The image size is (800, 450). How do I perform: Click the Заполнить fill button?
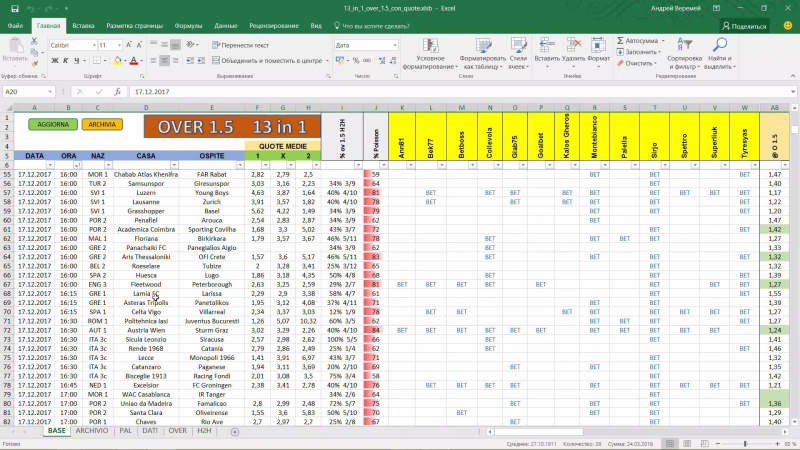coord(637,52)
